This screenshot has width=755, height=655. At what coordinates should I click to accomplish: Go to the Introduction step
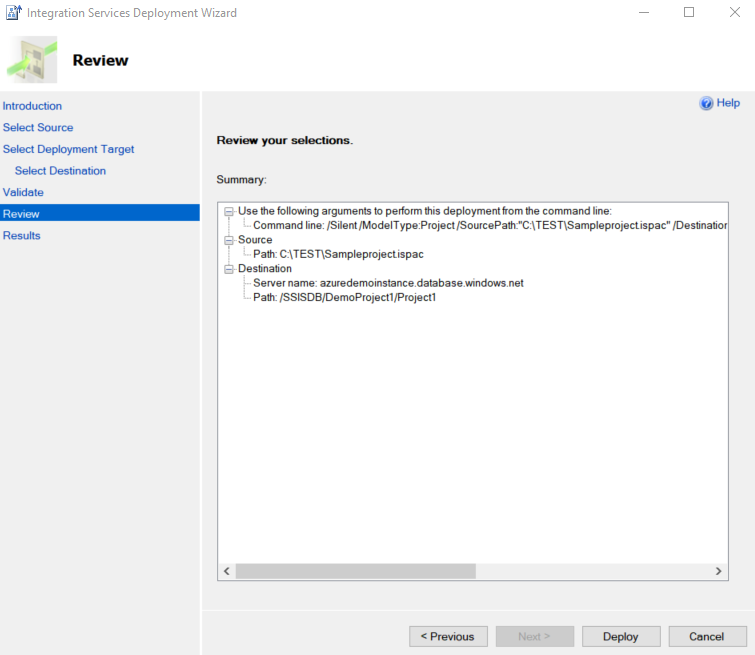tap(32, 106)
